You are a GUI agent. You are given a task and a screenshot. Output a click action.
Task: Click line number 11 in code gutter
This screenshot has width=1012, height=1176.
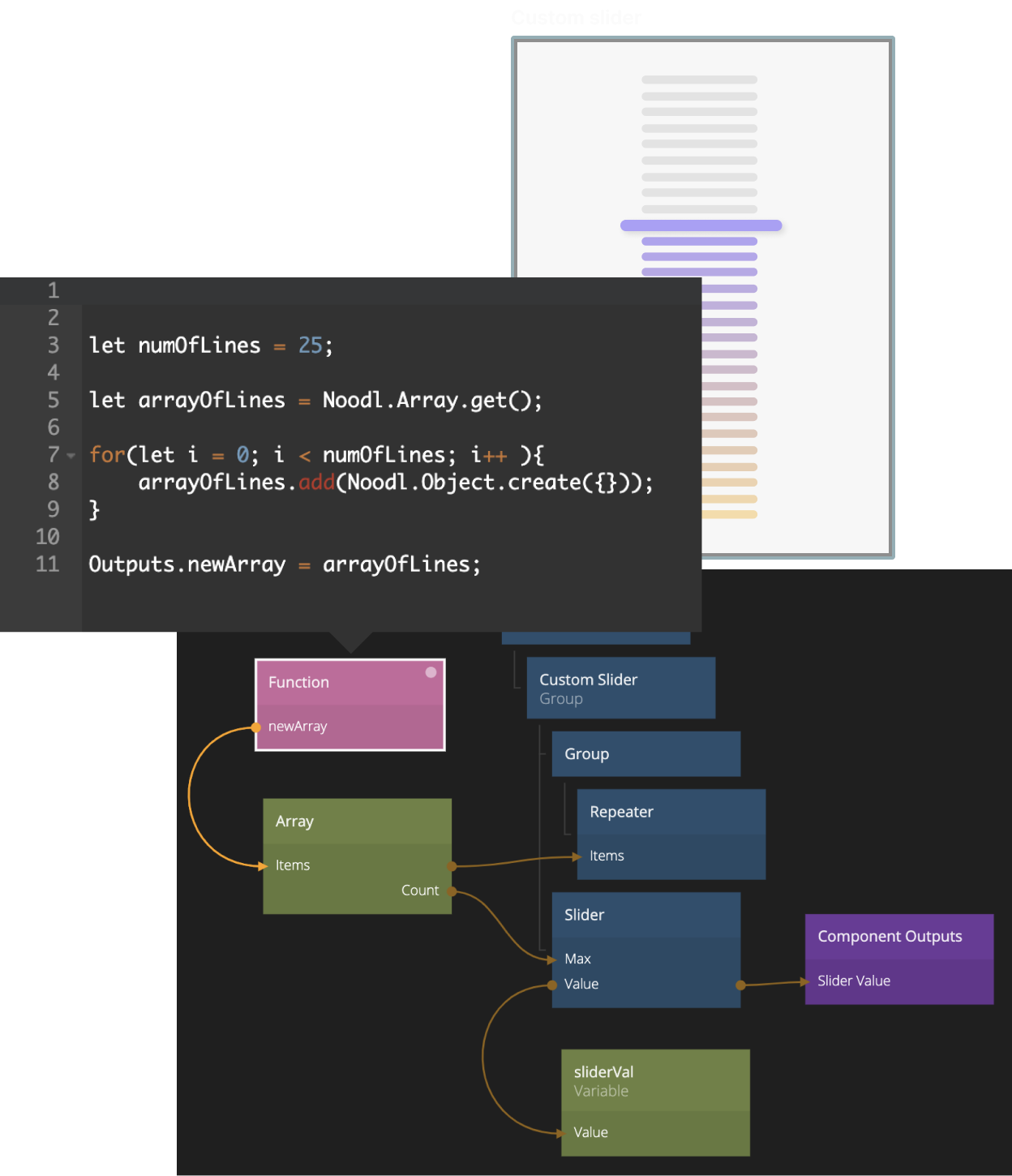pyautogui.click(x=48, y=564)
